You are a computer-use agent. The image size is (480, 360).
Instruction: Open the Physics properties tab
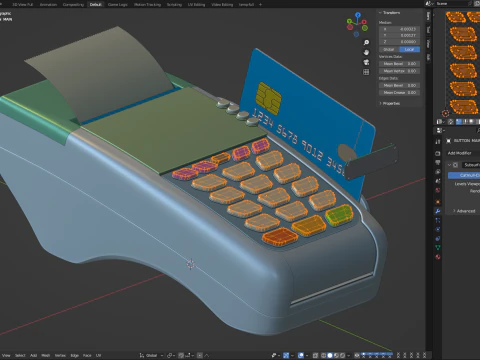(438, 229)
